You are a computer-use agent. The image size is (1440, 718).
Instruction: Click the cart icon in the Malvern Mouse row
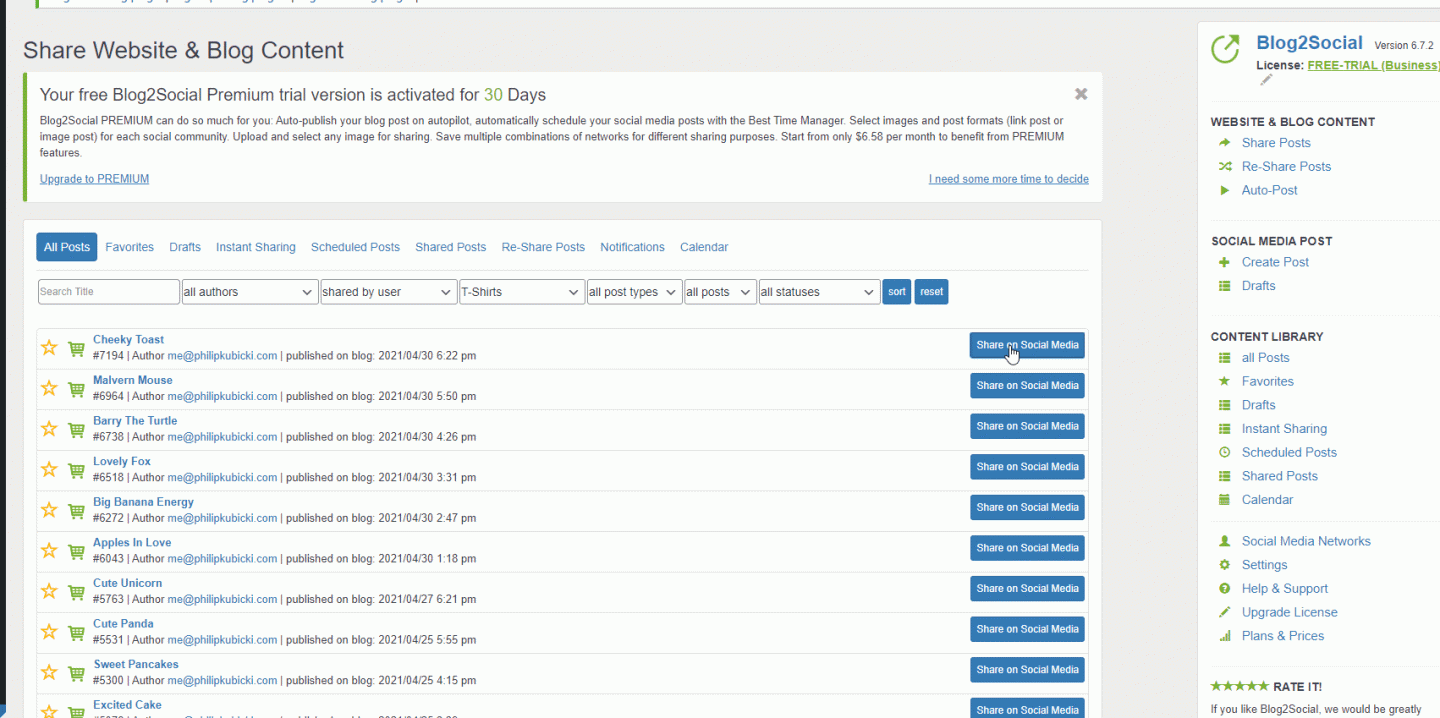tap(76, 389)
